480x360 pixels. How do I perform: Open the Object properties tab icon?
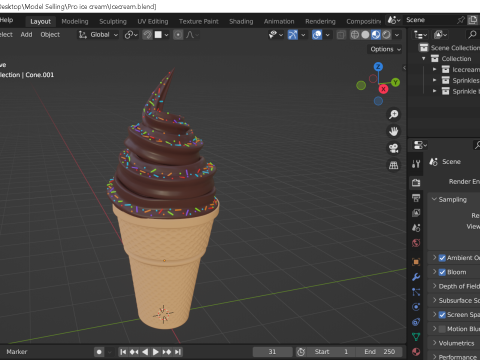pos(416,262)
